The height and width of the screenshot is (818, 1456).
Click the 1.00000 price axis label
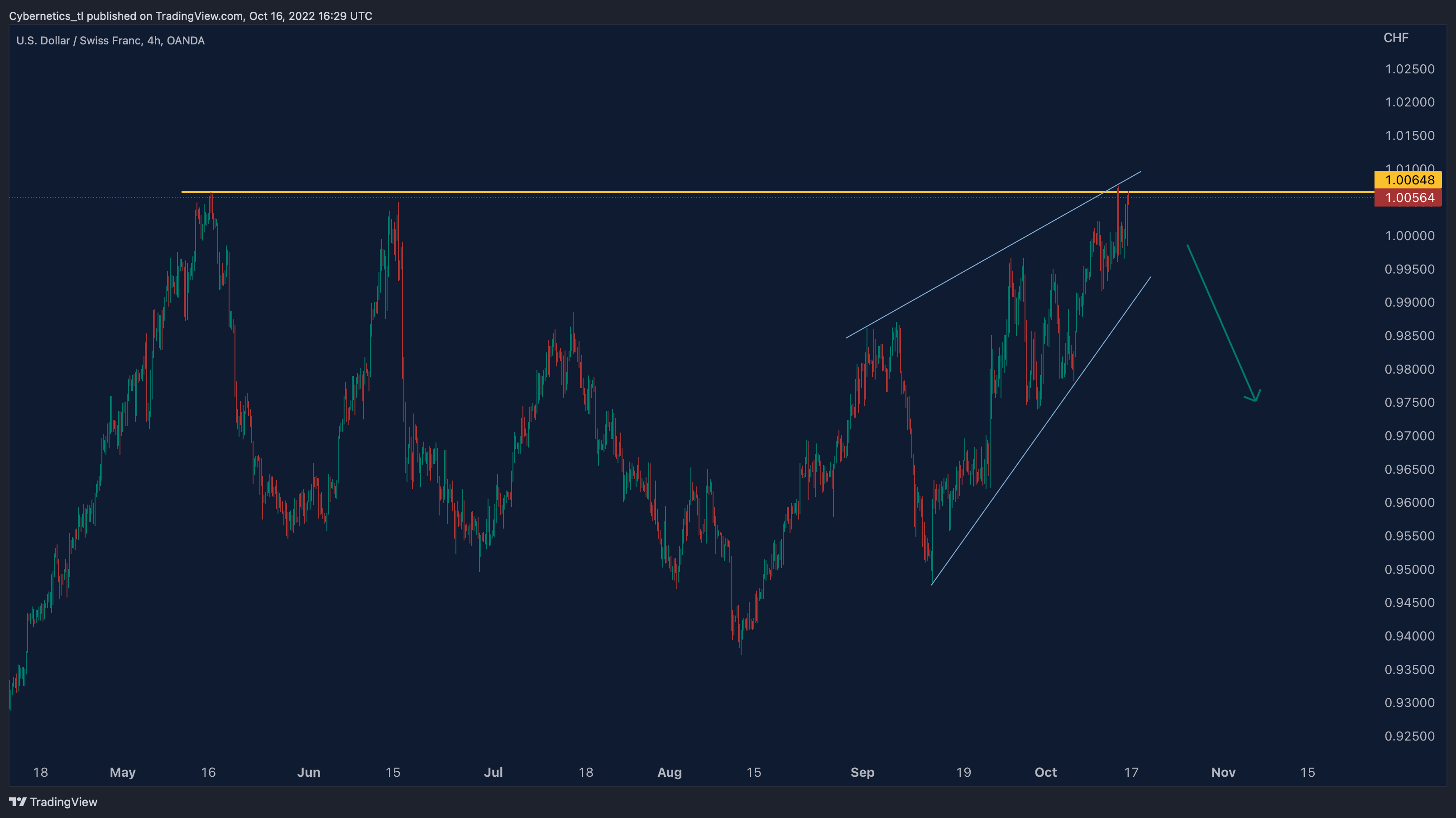[1410, 236]
